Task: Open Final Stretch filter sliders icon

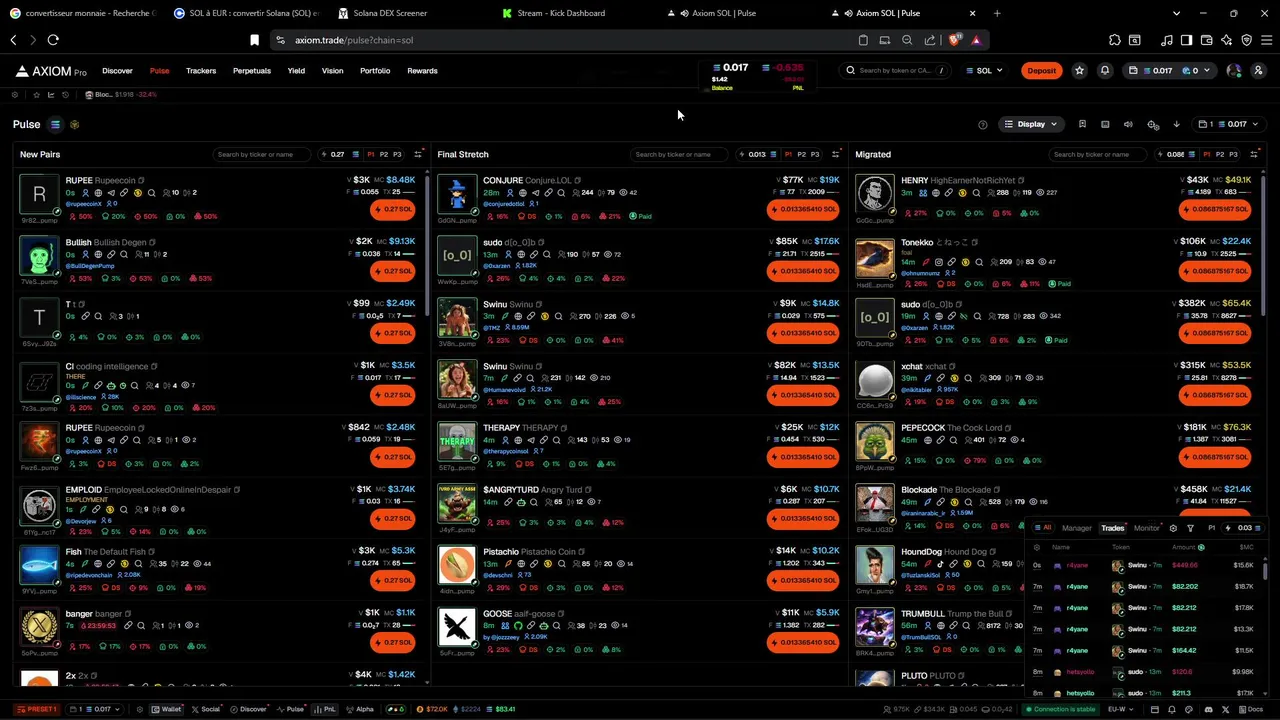Action: coord(836,155)
